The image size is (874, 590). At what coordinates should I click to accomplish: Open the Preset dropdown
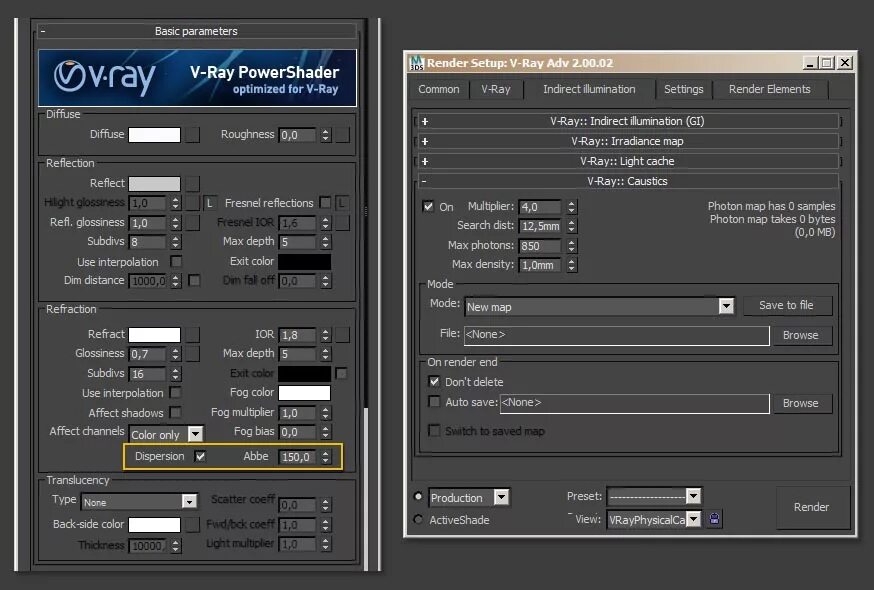(654, 496)
